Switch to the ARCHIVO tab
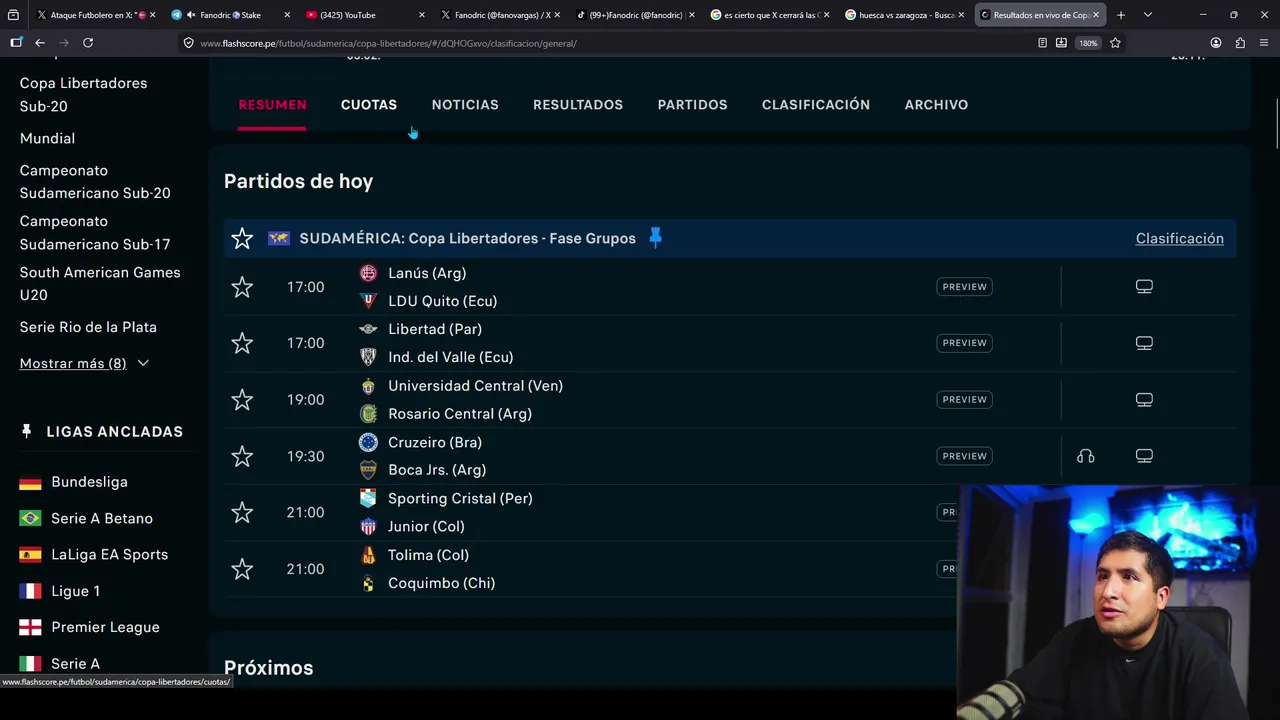1280x720 pixels. pyautogui.click(x=936, y=104)
